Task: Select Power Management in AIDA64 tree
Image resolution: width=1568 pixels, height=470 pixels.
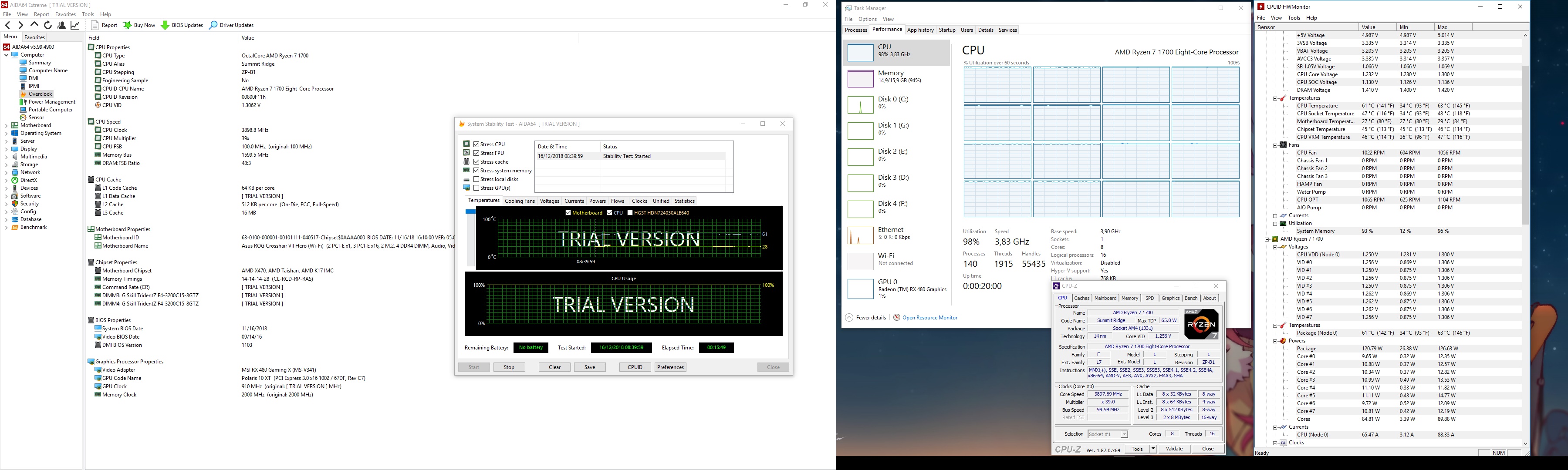Action: click(52, 101)
